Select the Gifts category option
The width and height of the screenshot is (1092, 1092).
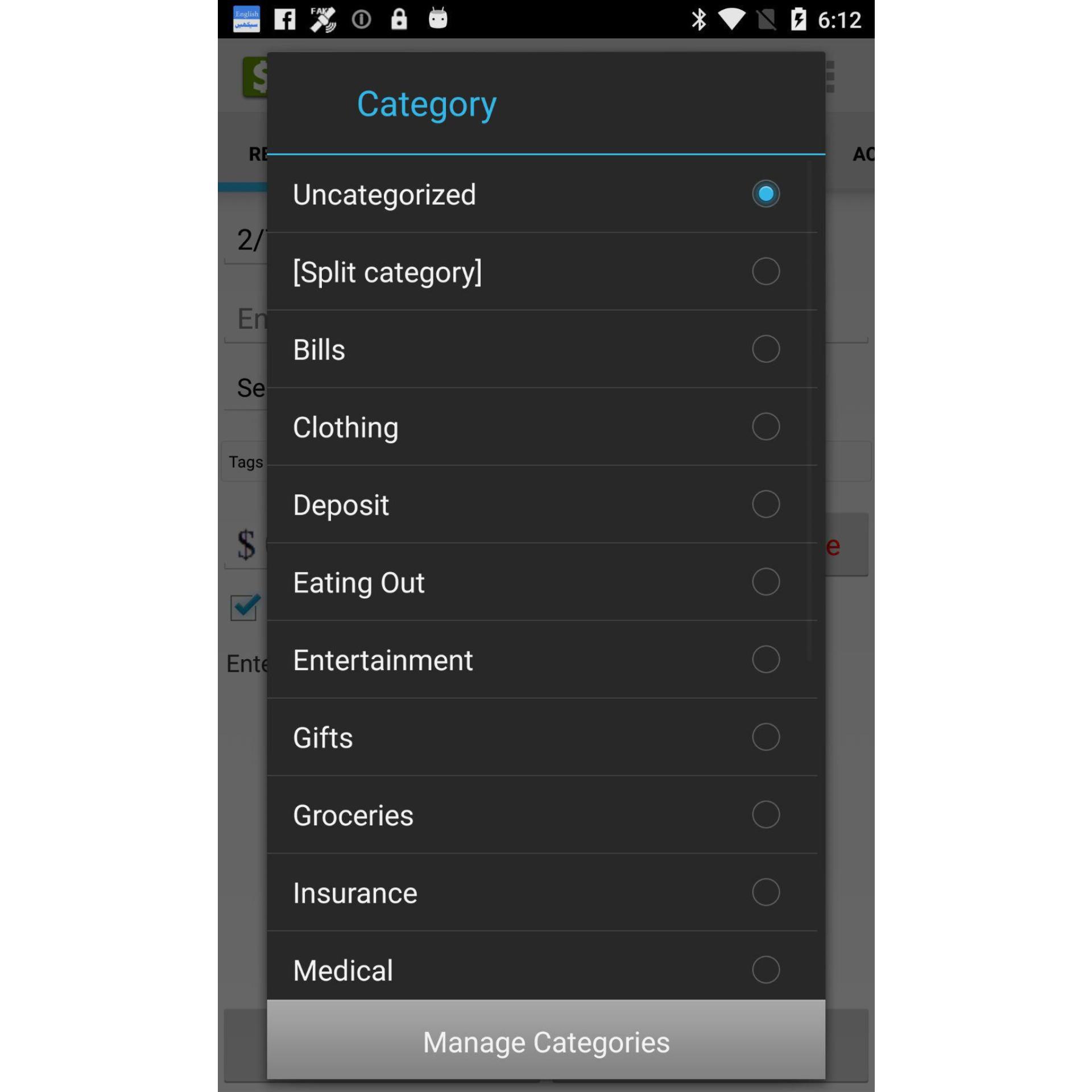(766, 737)
